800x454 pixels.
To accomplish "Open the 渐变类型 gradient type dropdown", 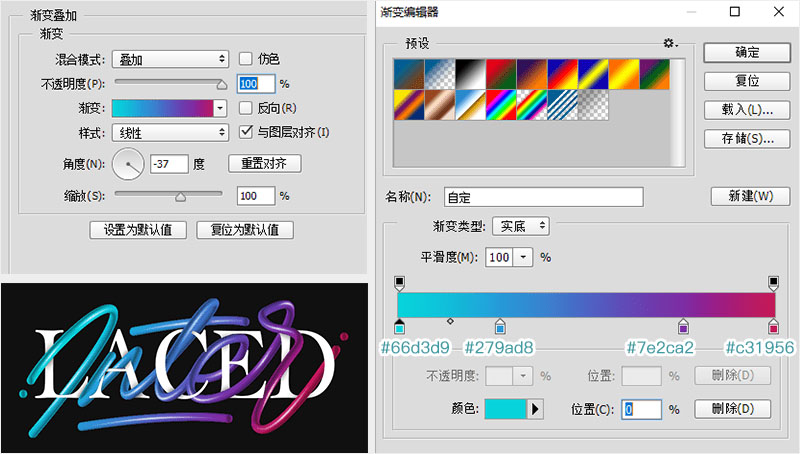I will click(520, 226).
